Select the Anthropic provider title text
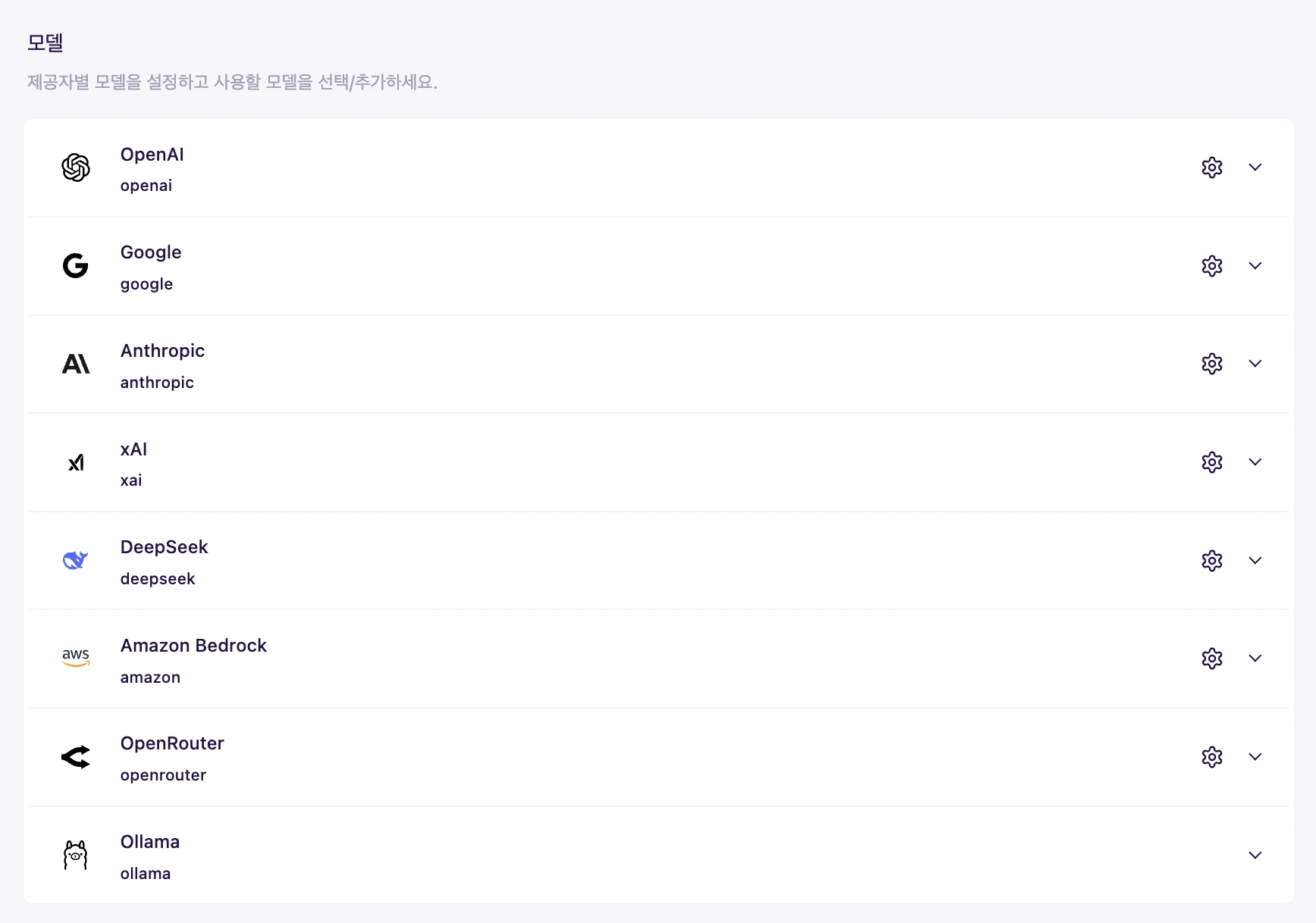The width and height of the screenshot is (1316, 923). [x=162, y=351]
